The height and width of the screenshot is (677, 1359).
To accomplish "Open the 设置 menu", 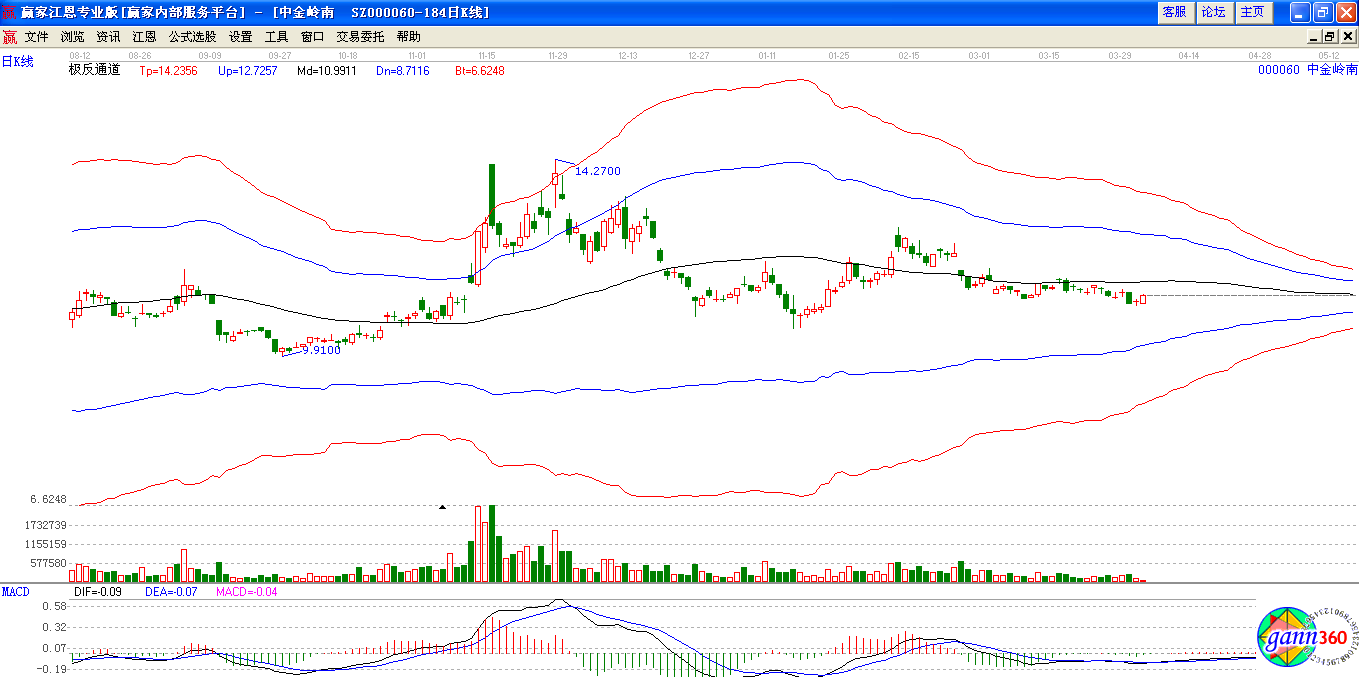I will [240, 36].
